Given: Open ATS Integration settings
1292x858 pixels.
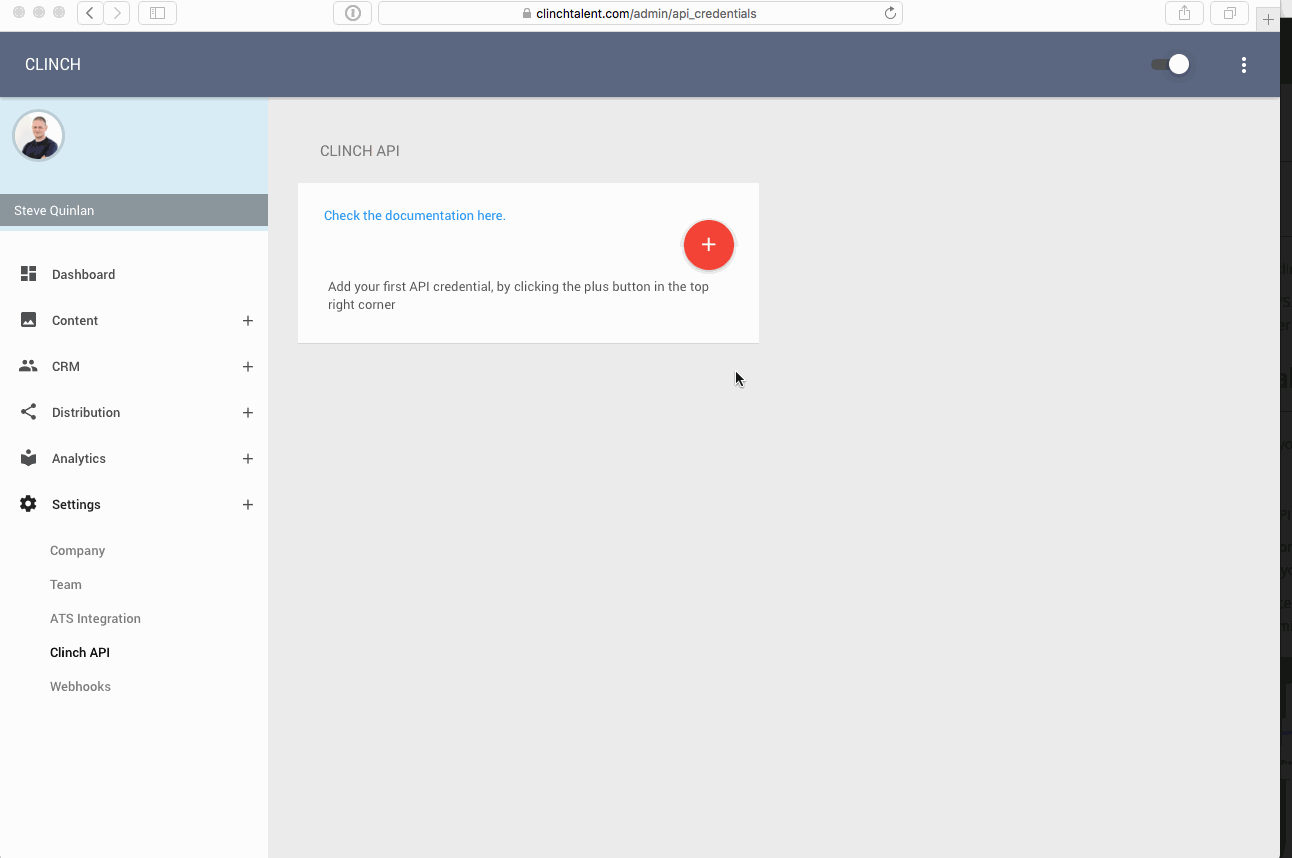Looking at the screenshot, I should (x=95, y=618).
